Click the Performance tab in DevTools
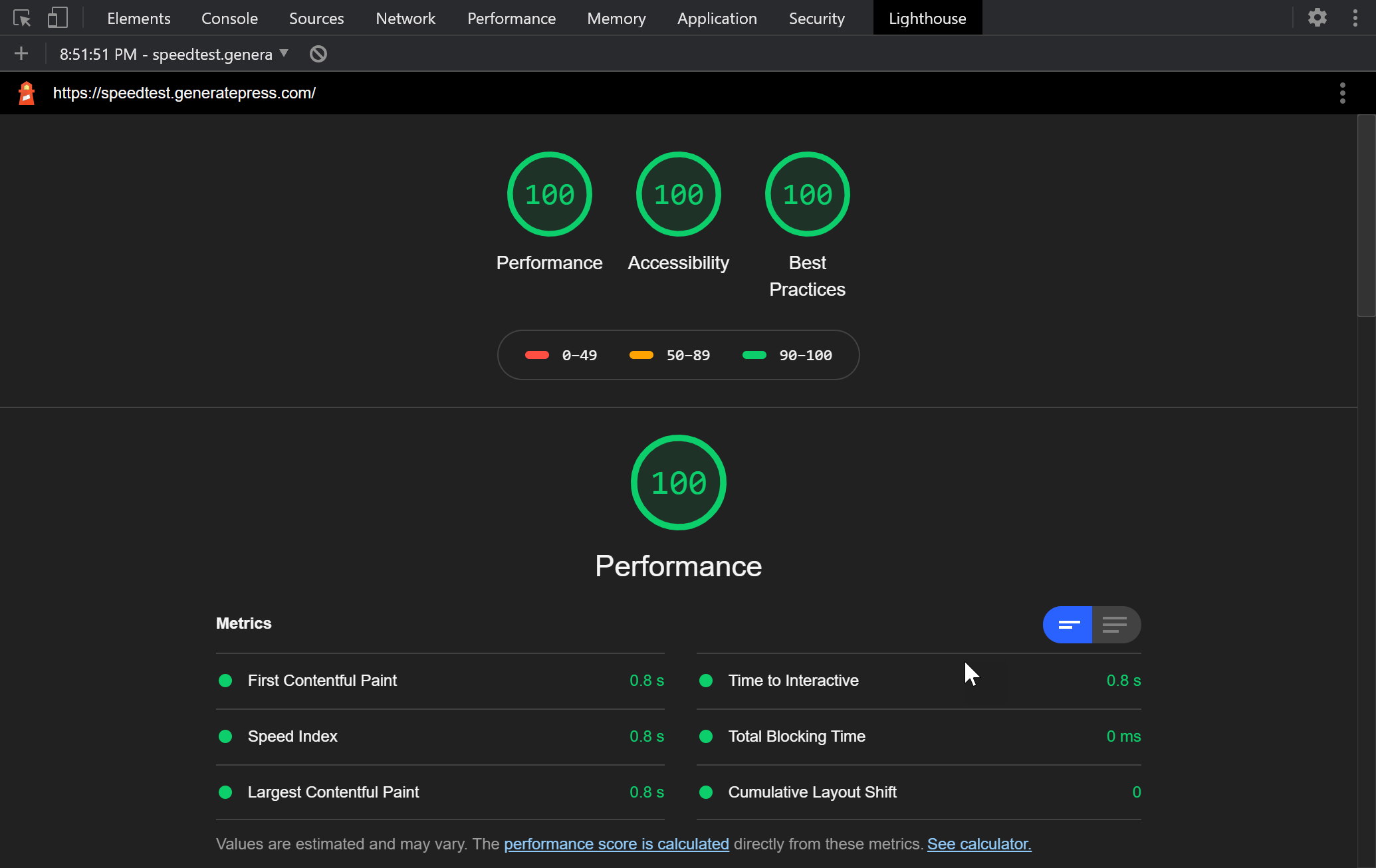This screenshot has height=868, width=1376. (511, 18)
